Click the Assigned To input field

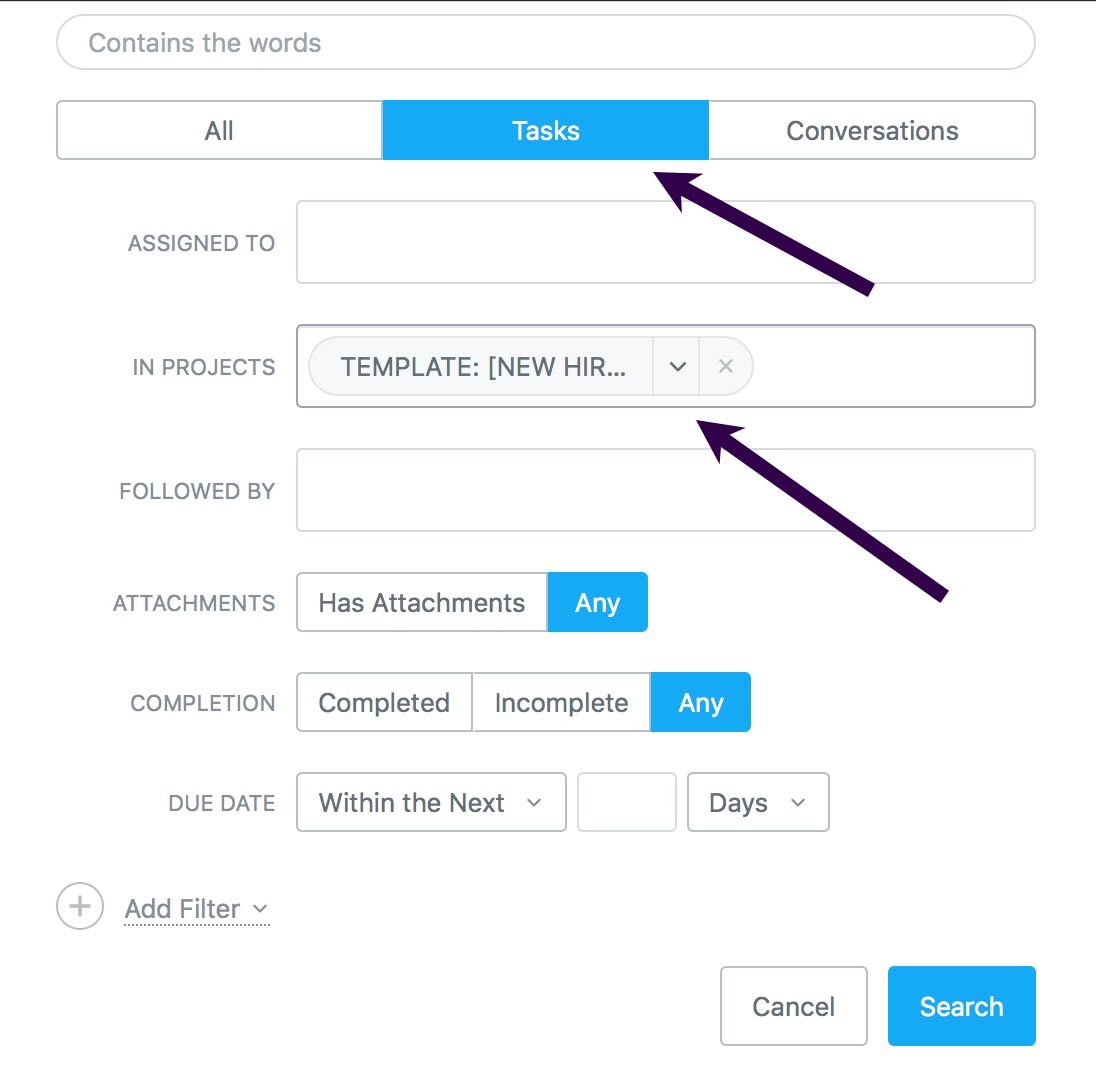[665, 242]
